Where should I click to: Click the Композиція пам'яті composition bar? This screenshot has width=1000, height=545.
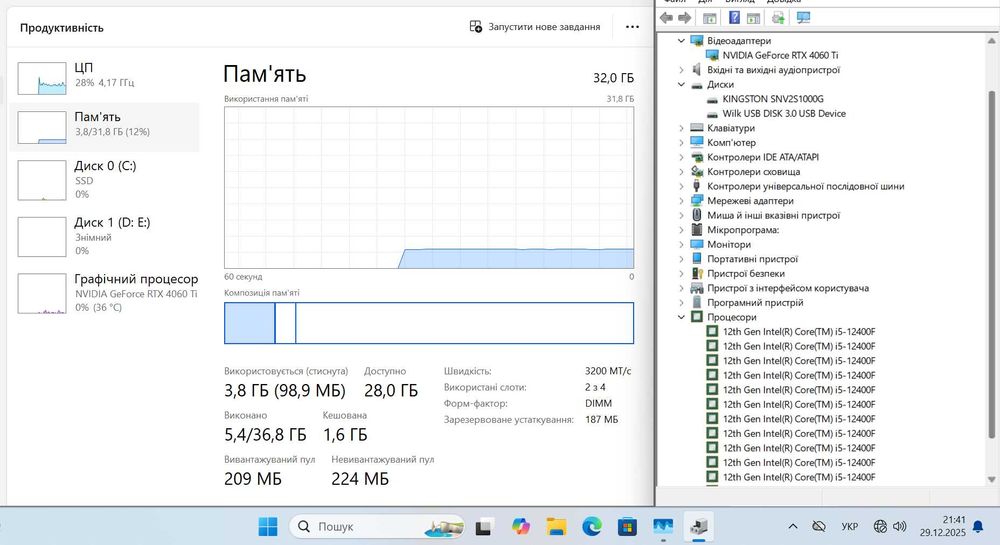429,323
